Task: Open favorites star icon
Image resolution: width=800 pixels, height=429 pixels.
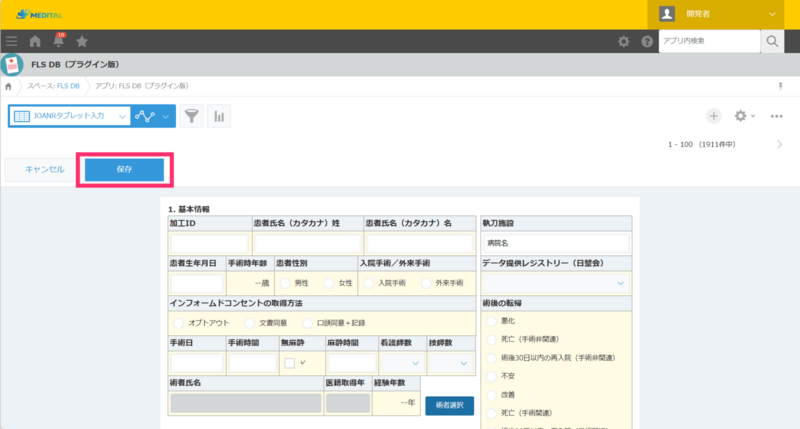Action: pos(82,41)
